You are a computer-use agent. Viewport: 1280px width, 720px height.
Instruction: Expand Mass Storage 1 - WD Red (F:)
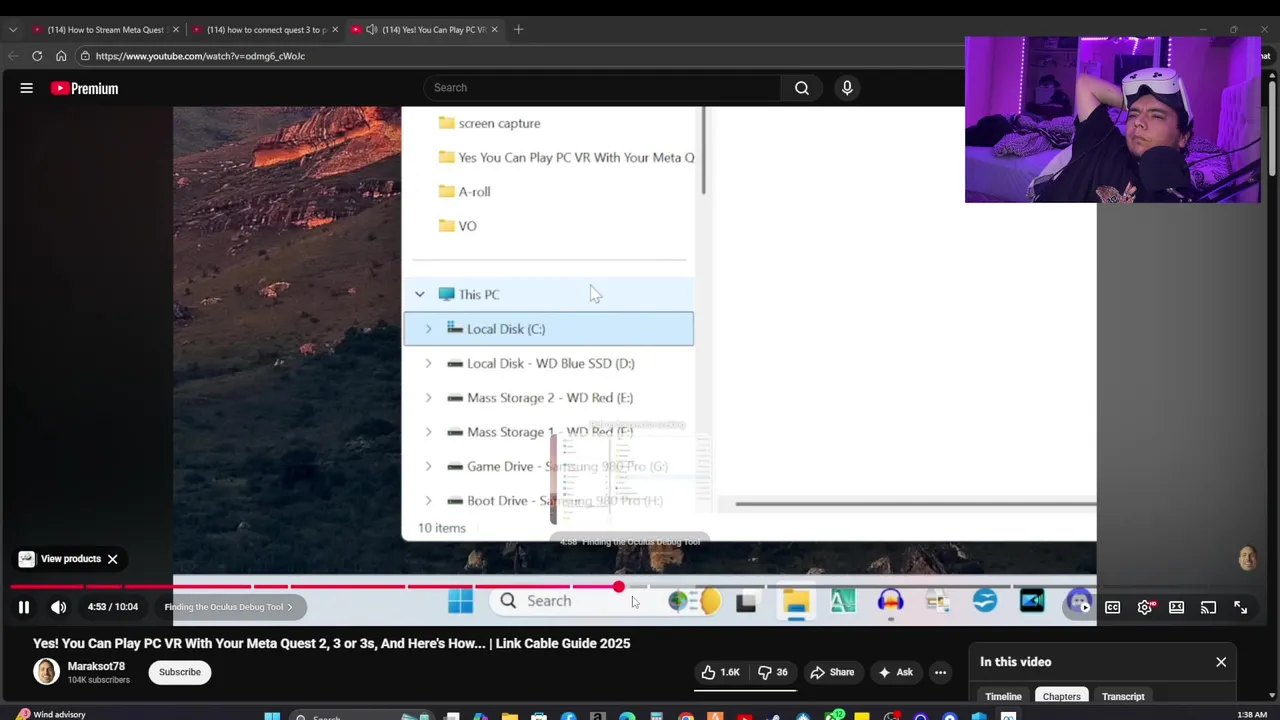[x=428, y=432]
